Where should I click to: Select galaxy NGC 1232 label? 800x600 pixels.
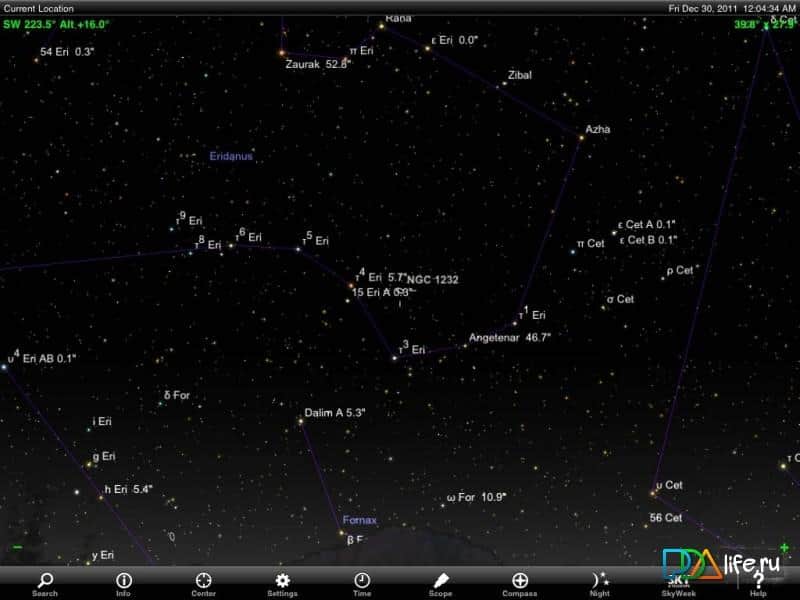click(433, 280)
